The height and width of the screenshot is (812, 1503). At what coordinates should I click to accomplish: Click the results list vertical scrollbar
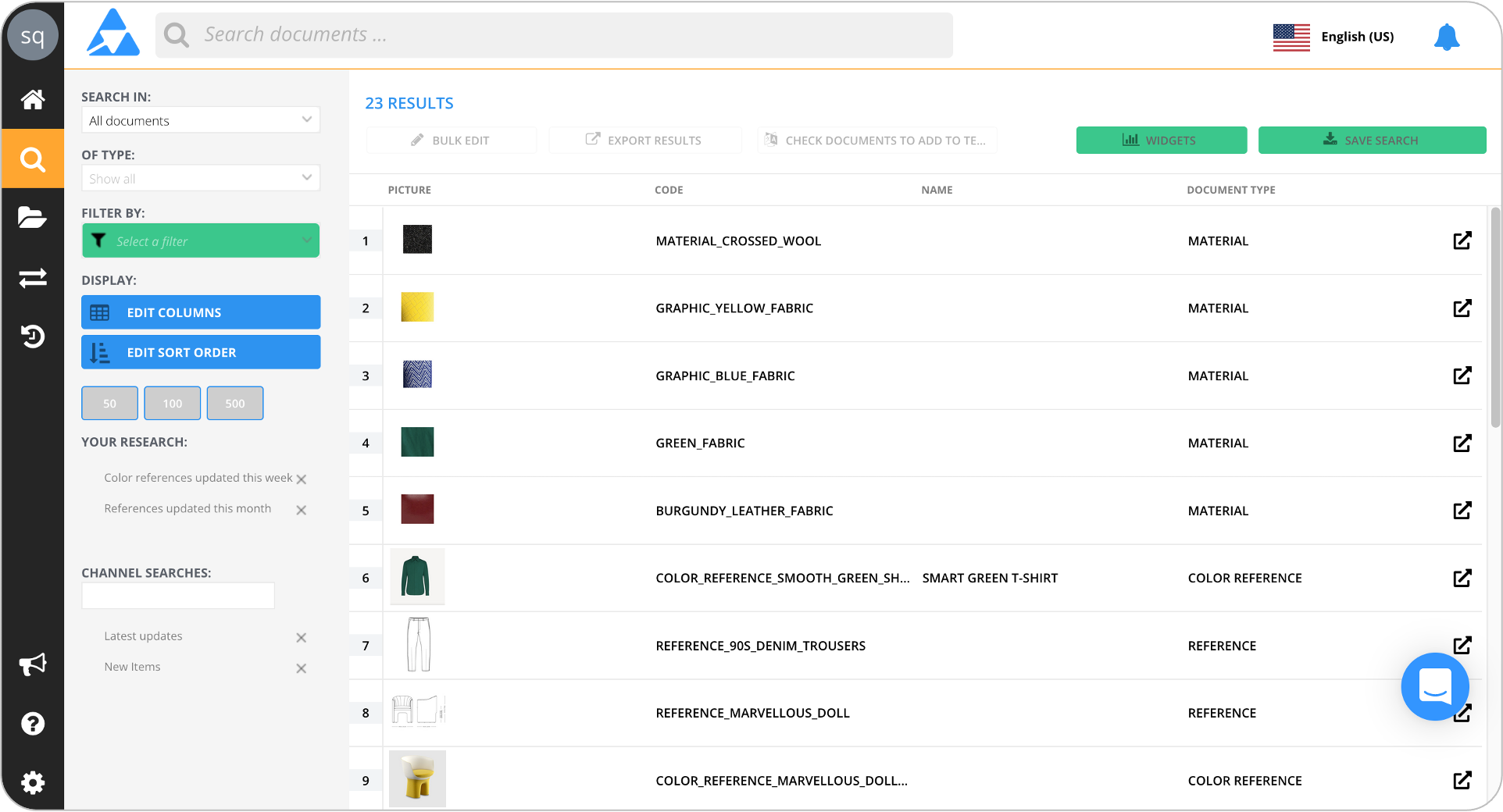(x=1495, y=318)
